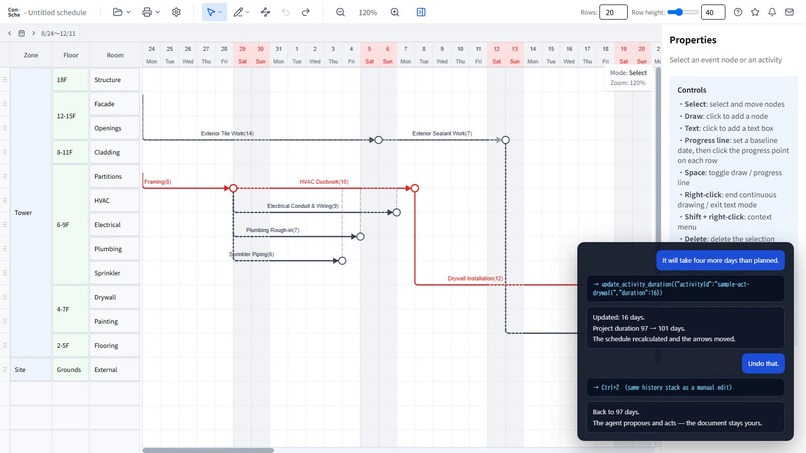Click the drag handle of External row
806x453 pixels.
[x=5, y=370]
